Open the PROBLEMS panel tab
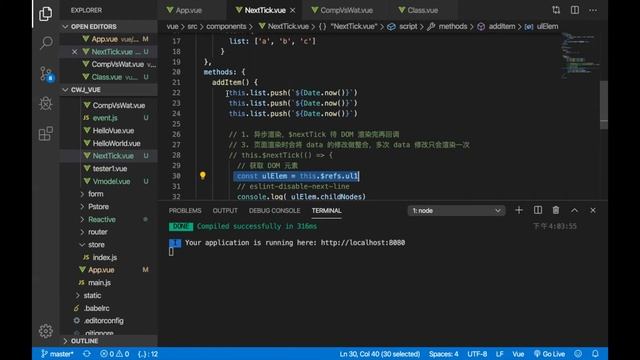640x360 pixels. [x=185, y=211]
